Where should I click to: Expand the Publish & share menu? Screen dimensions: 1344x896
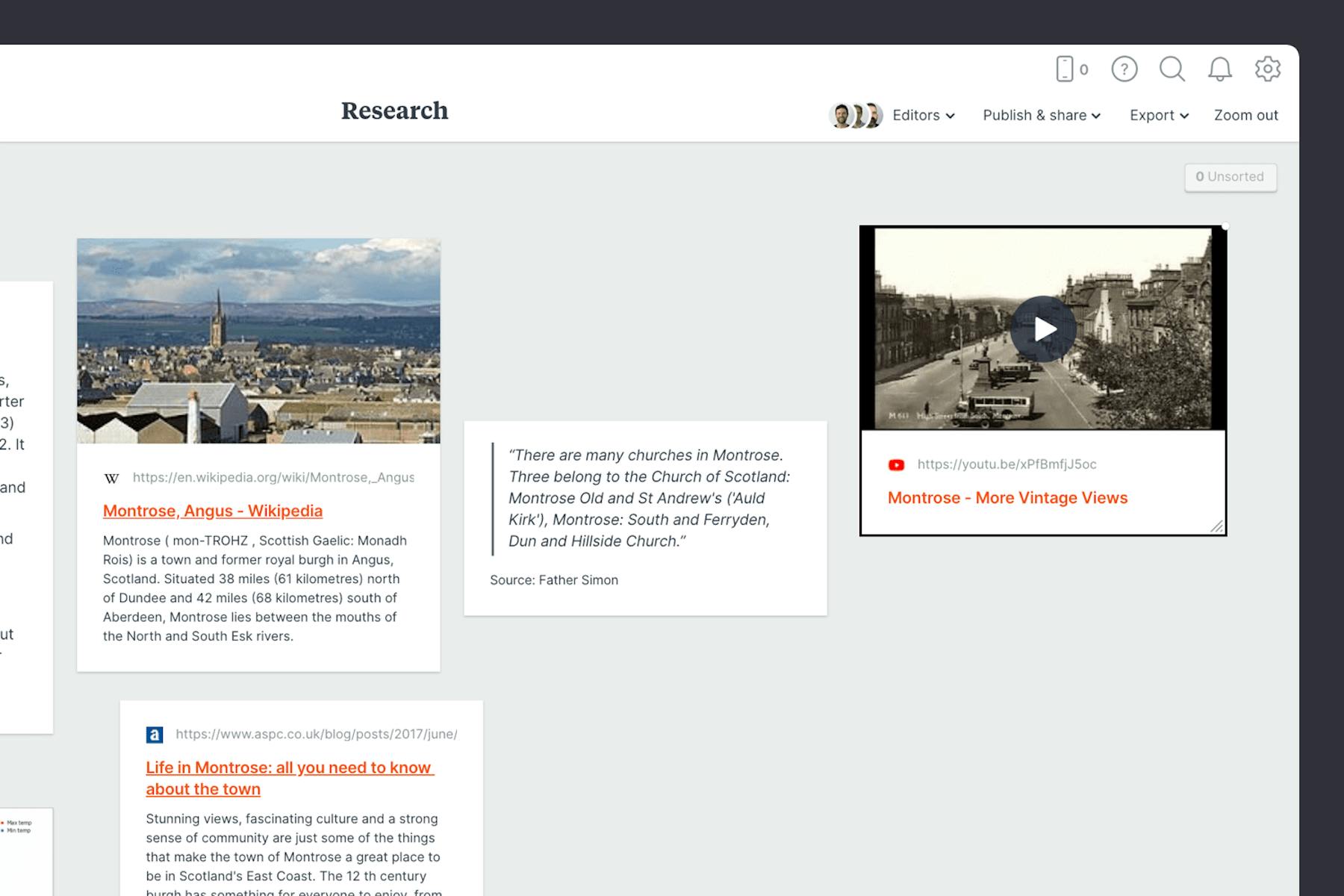tap(1041, 116)
